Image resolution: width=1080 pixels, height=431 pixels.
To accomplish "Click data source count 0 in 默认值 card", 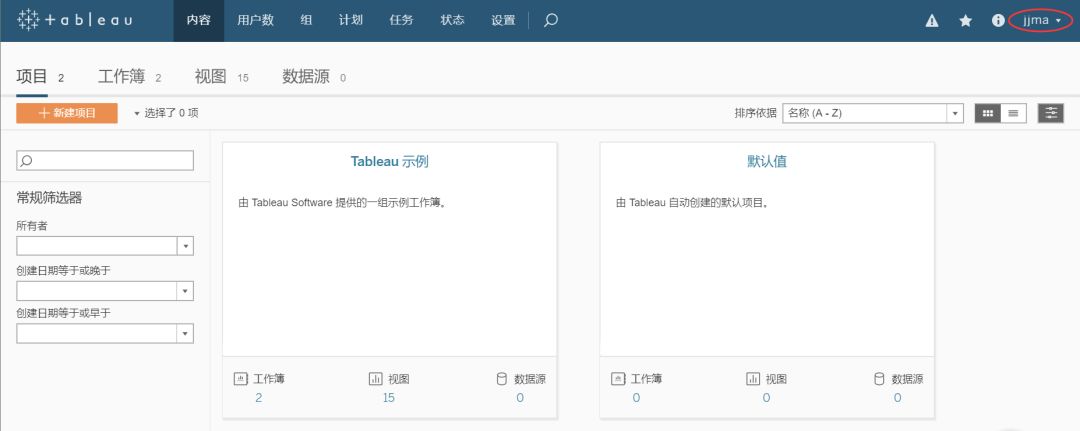I will 897,398.
